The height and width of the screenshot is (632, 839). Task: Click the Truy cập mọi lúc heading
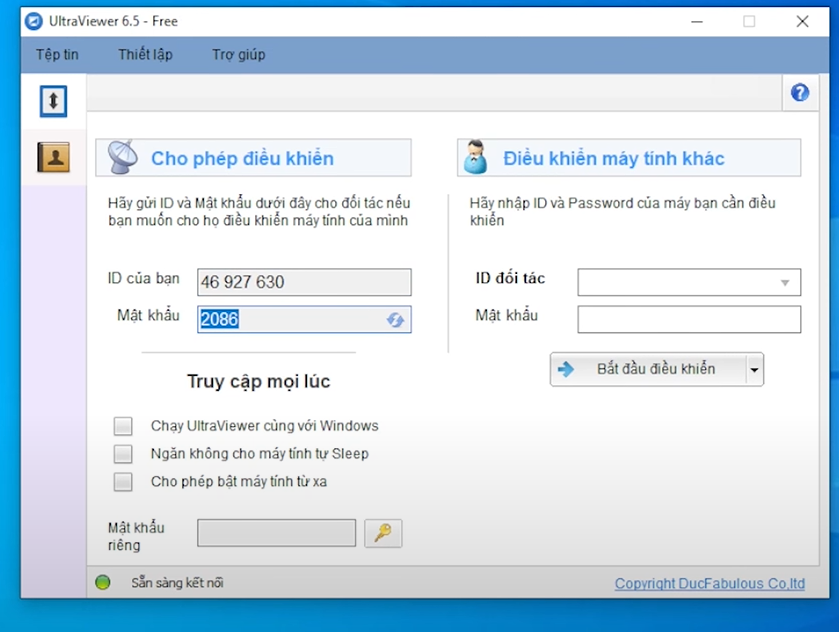(x=259, y=381)
